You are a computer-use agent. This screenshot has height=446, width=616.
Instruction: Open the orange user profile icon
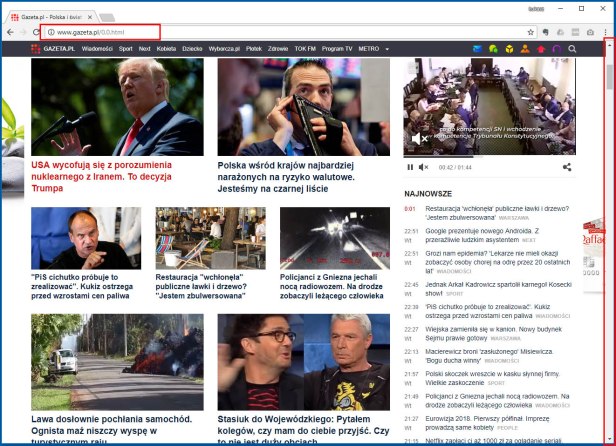coord(525,49)
